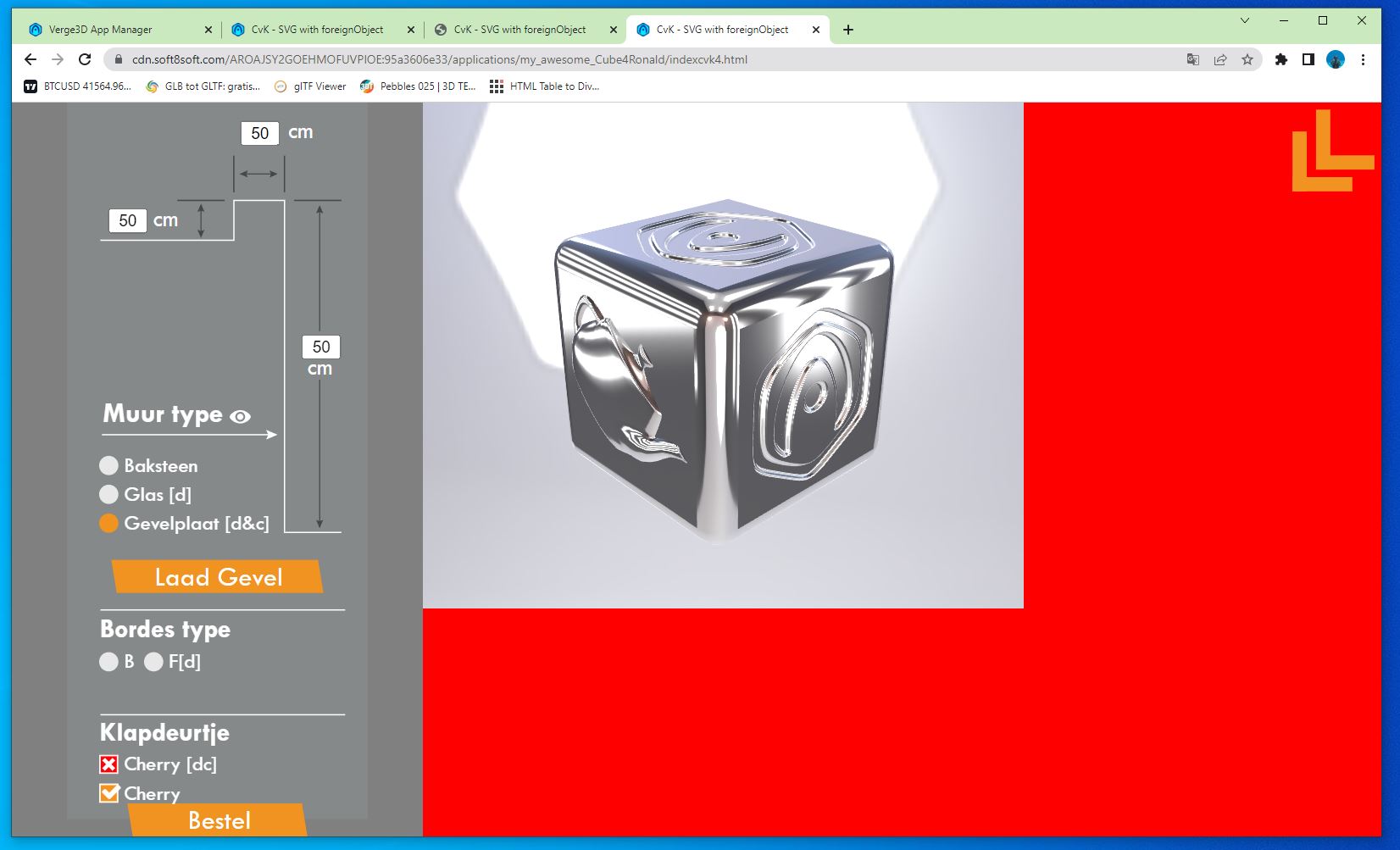Uncheck the plain Cherry checkbox
1400x850 pixels.
[x=108, y=793]
